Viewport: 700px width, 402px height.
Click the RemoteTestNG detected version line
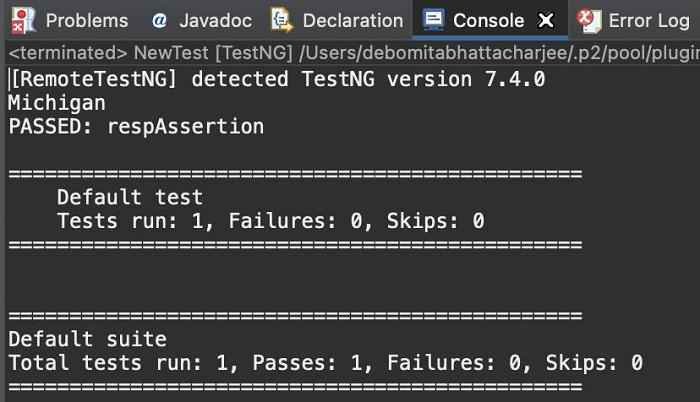[x=277, y=79]
